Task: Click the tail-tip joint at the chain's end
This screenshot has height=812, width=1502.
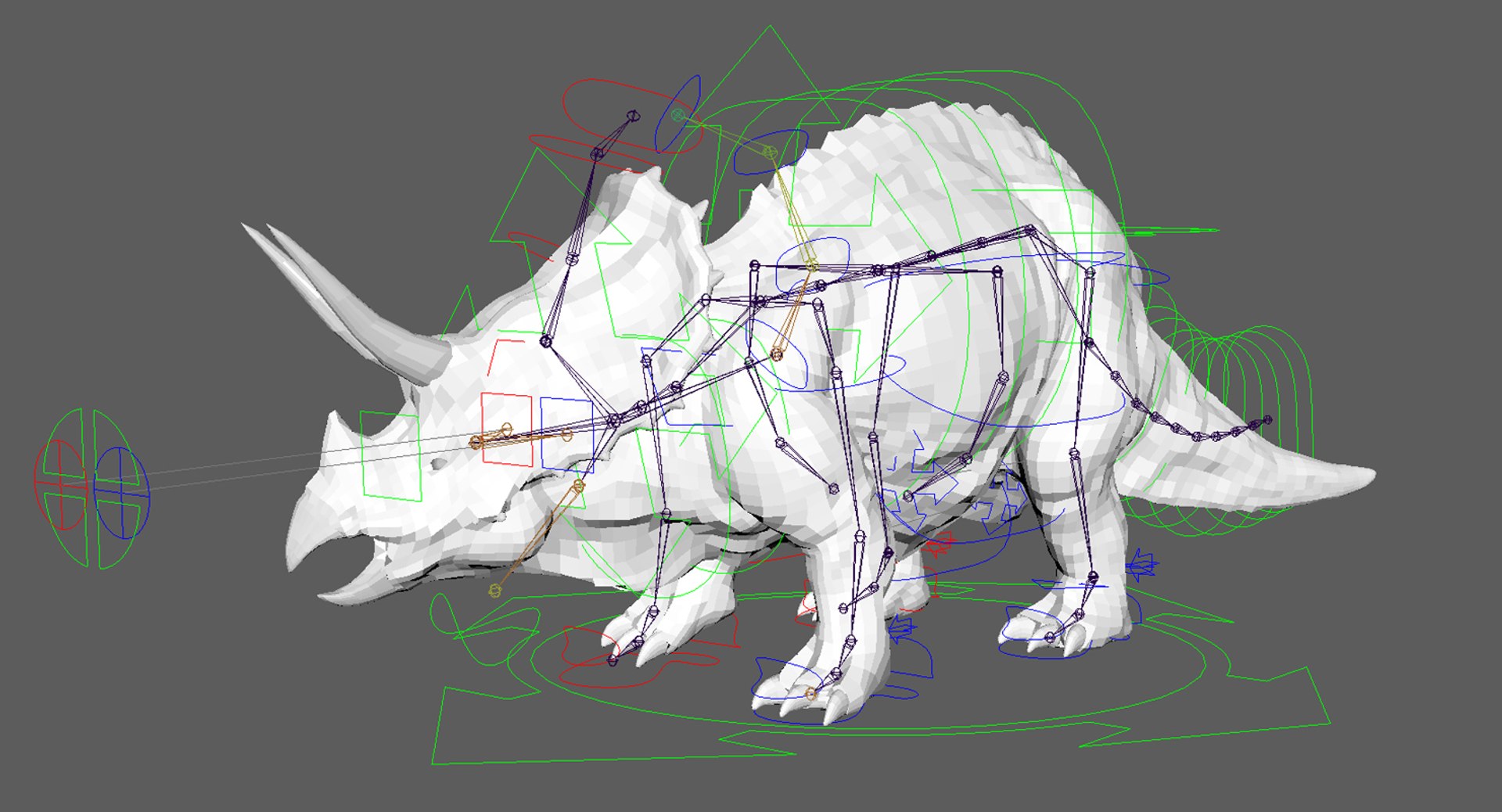Action: coord(1267,421)
